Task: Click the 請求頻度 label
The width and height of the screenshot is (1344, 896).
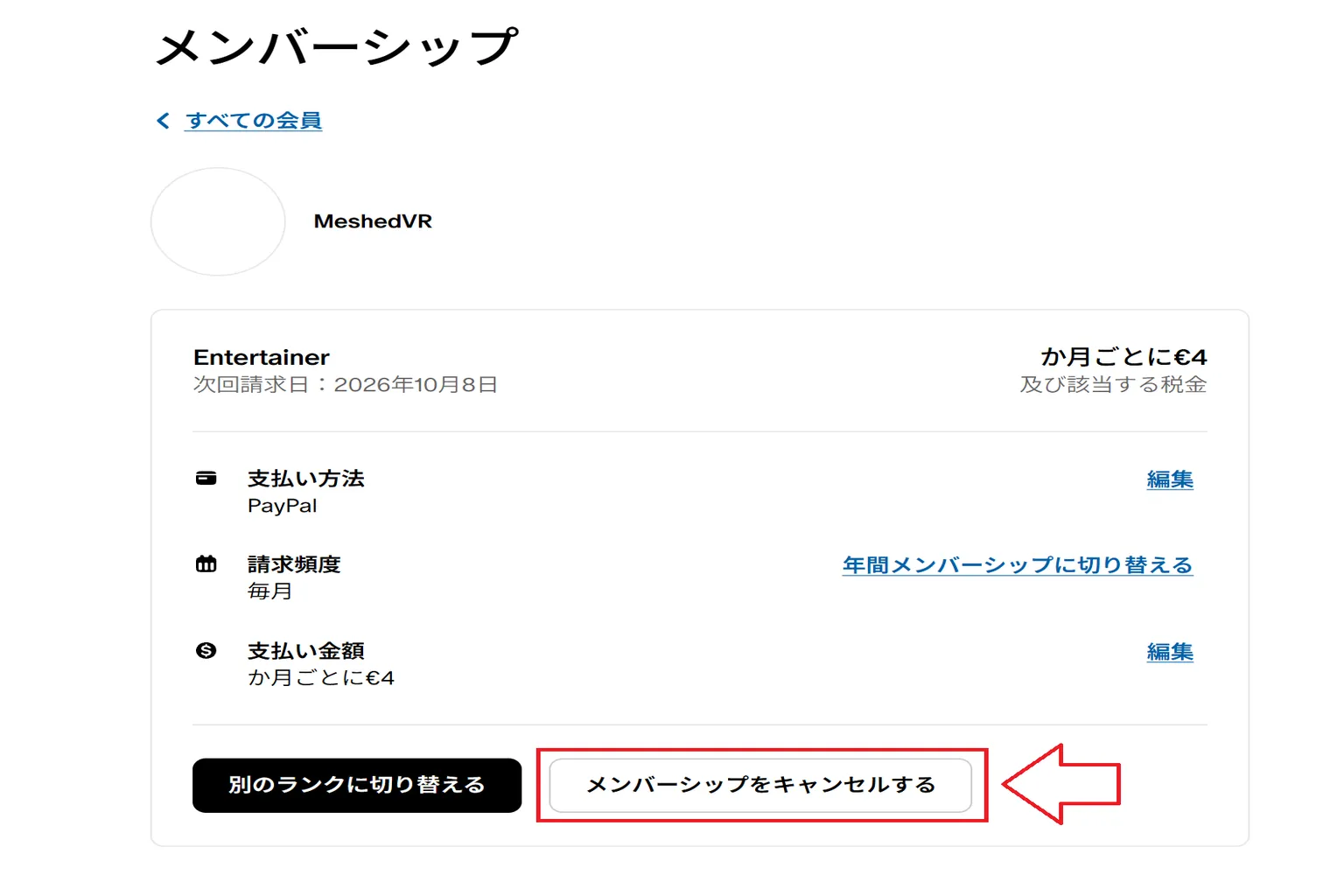Action: [x=294, y=564]
